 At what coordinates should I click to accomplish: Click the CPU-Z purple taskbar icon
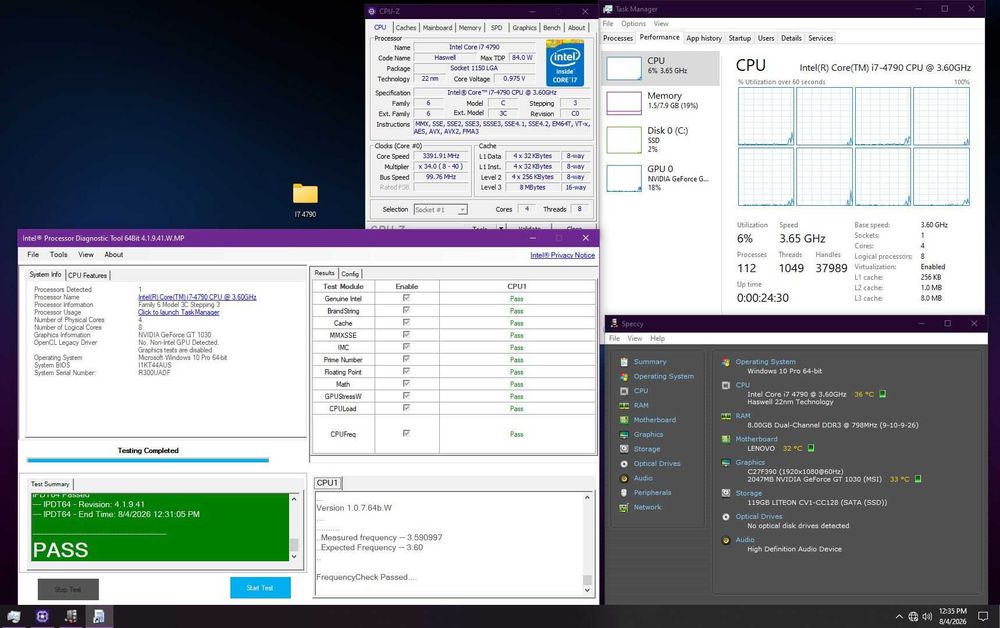42,616
